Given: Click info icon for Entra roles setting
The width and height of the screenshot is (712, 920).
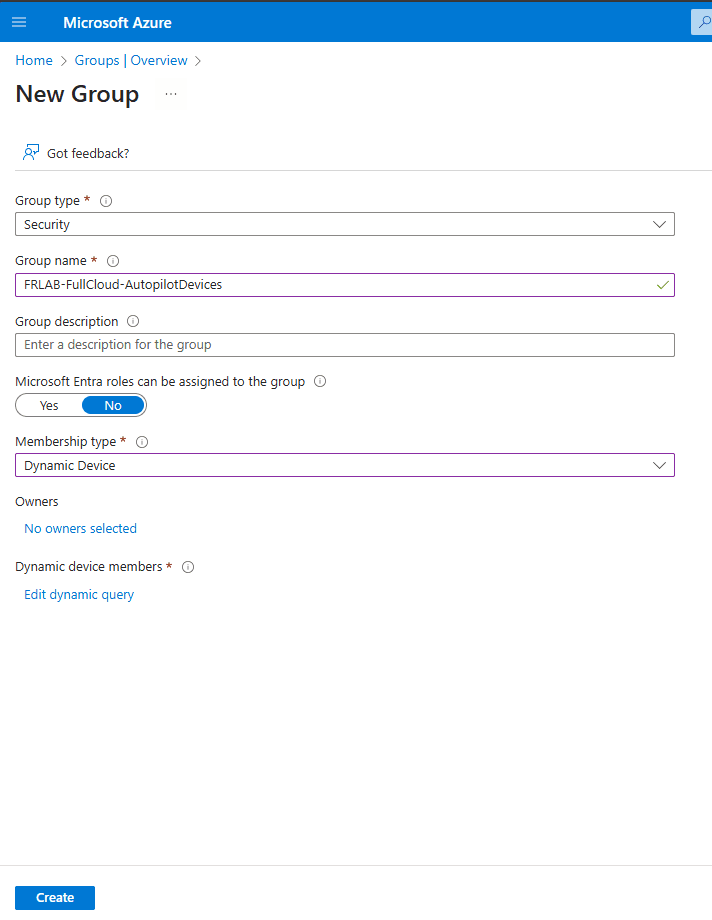Looking at the screenshot, I should 320,381.
